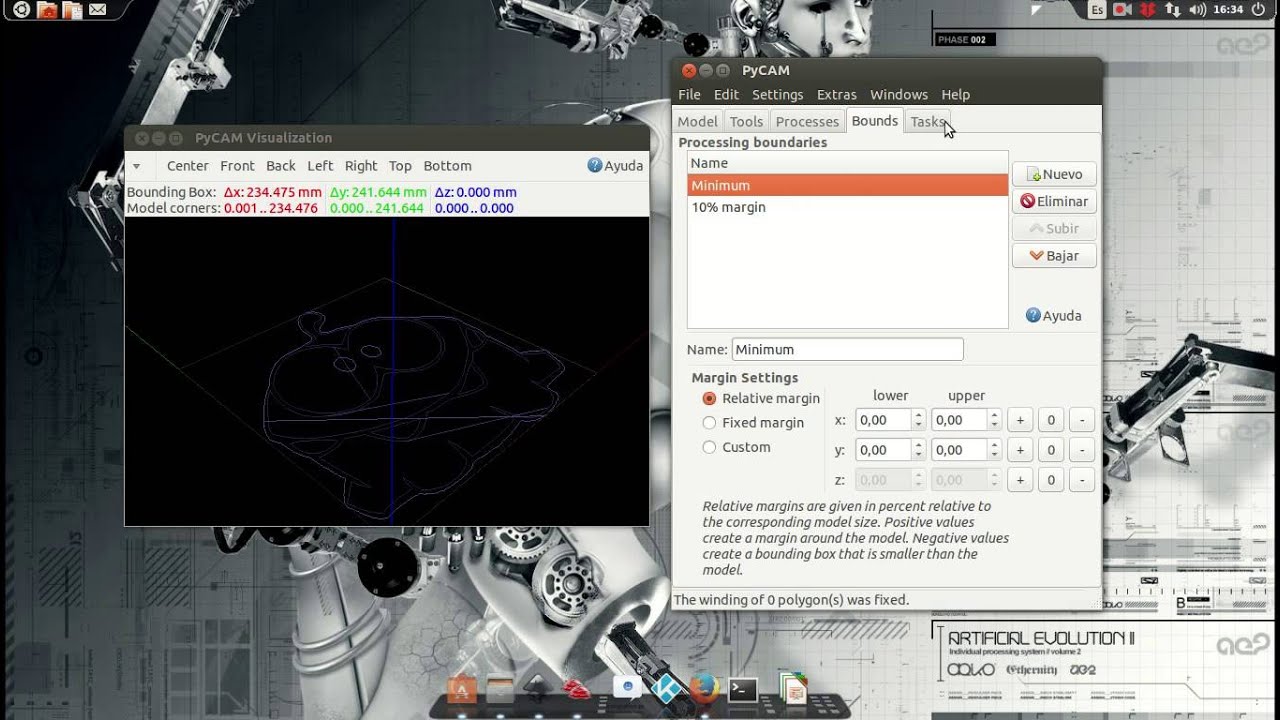Screen dimensions: 1280x720
Task: Open the Edit menu in PyCAM
Action: (x=726, y=94)
